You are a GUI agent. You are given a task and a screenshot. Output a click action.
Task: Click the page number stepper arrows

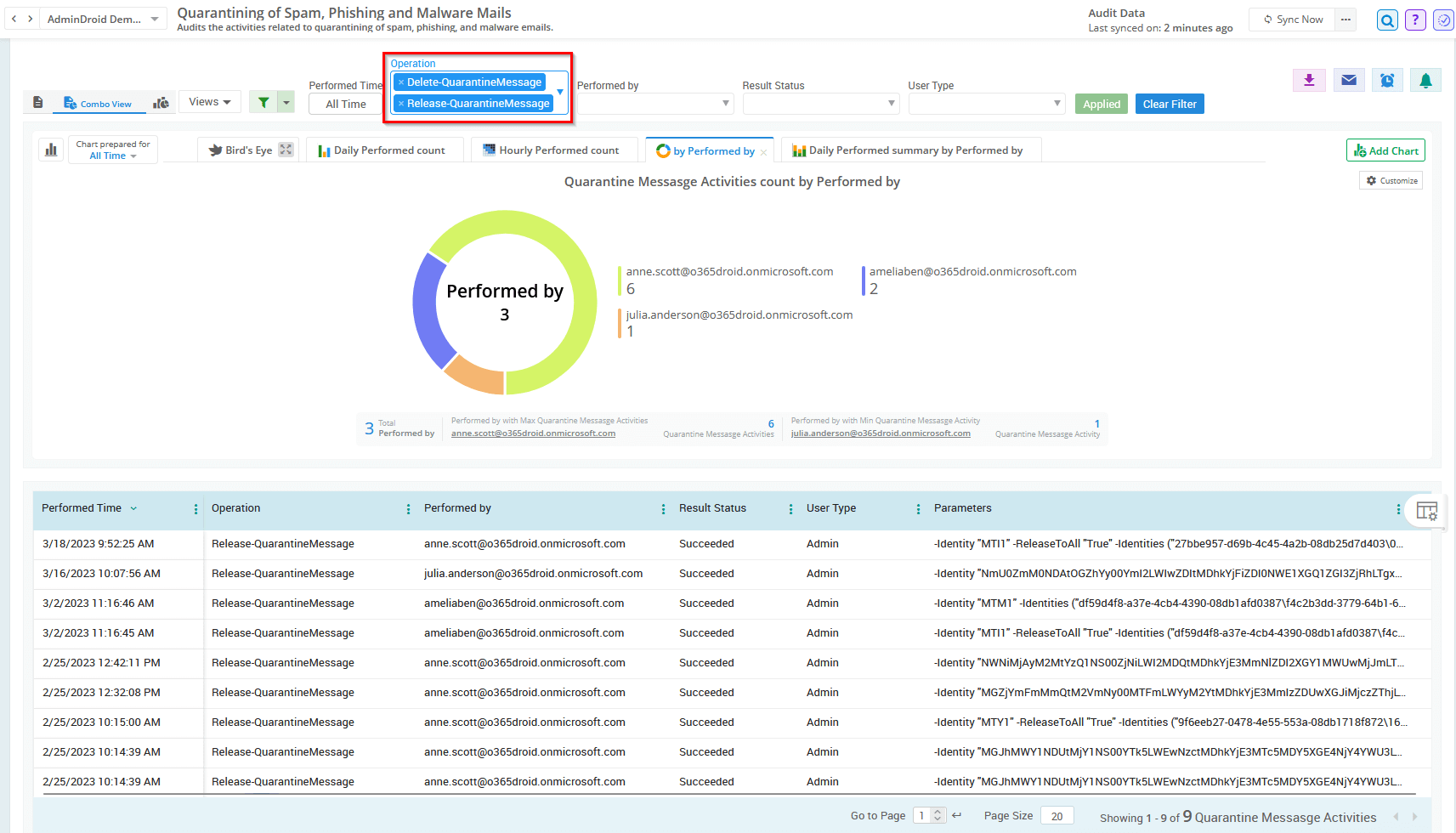938,815
